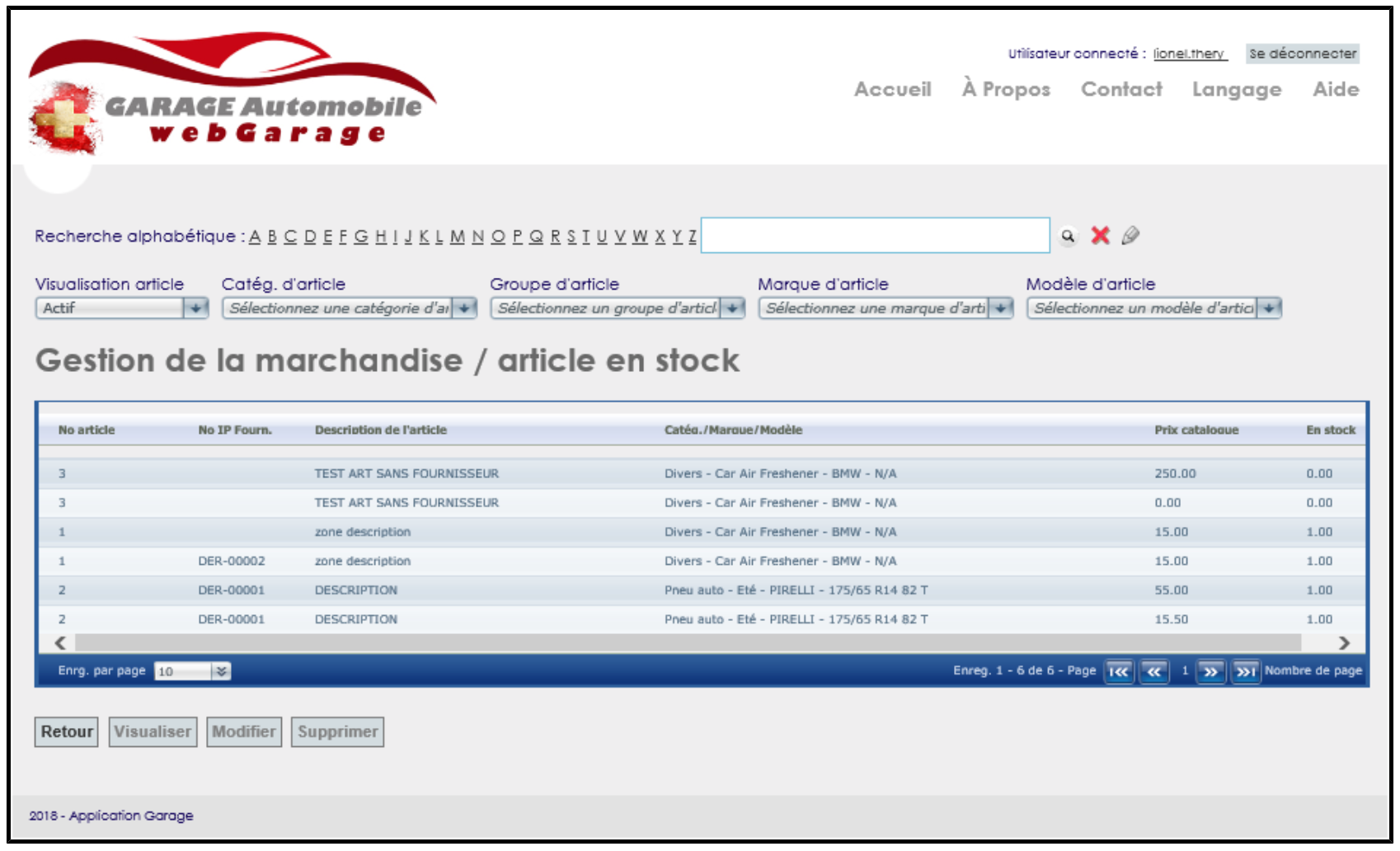Select the Contact menu item
1400x851 pixels.
[1120, 89]
